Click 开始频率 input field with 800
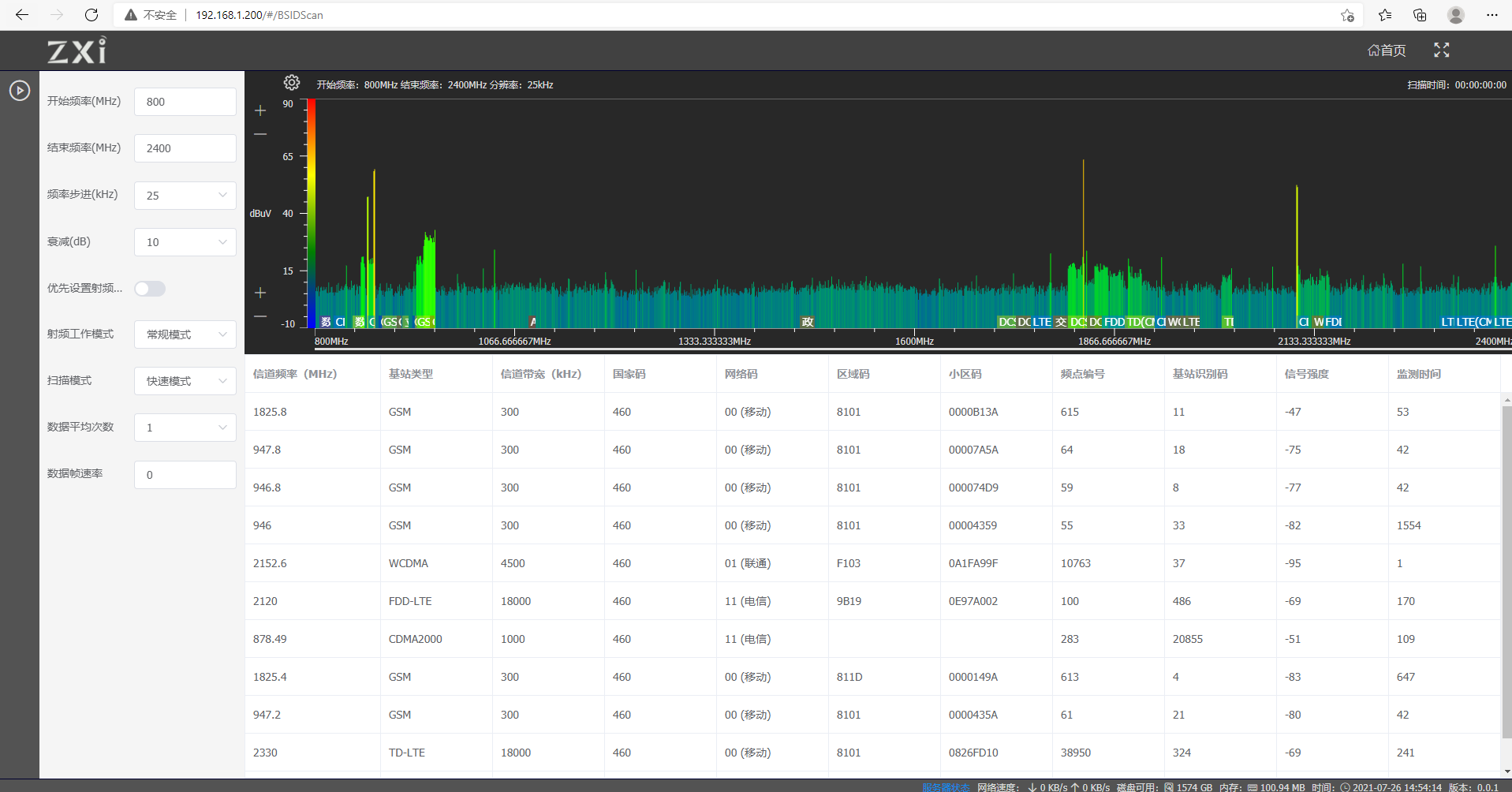This screenshot has width=1512, height=792. (185, 102)
